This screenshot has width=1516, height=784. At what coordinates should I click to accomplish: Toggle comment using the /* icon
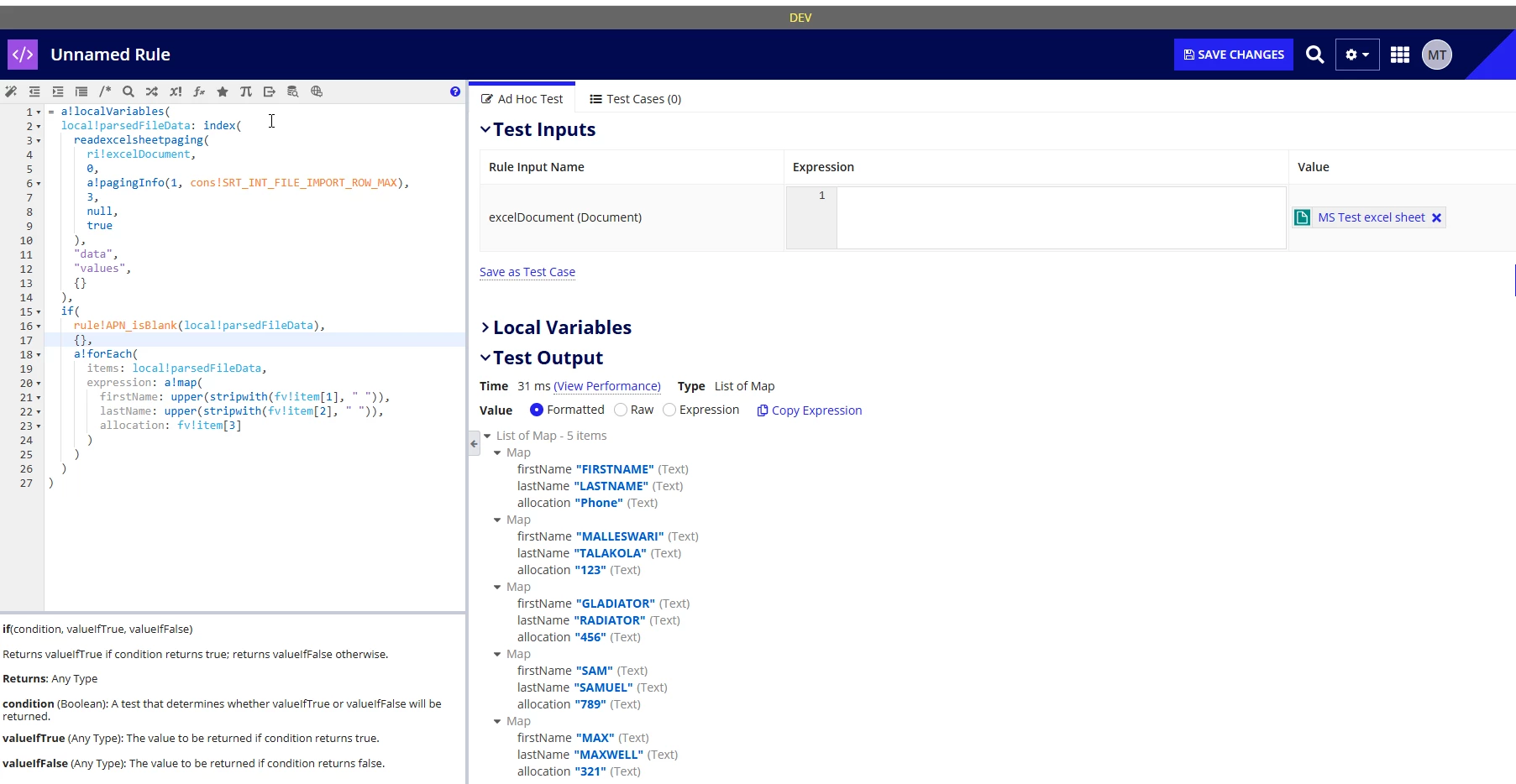point(105,91)
